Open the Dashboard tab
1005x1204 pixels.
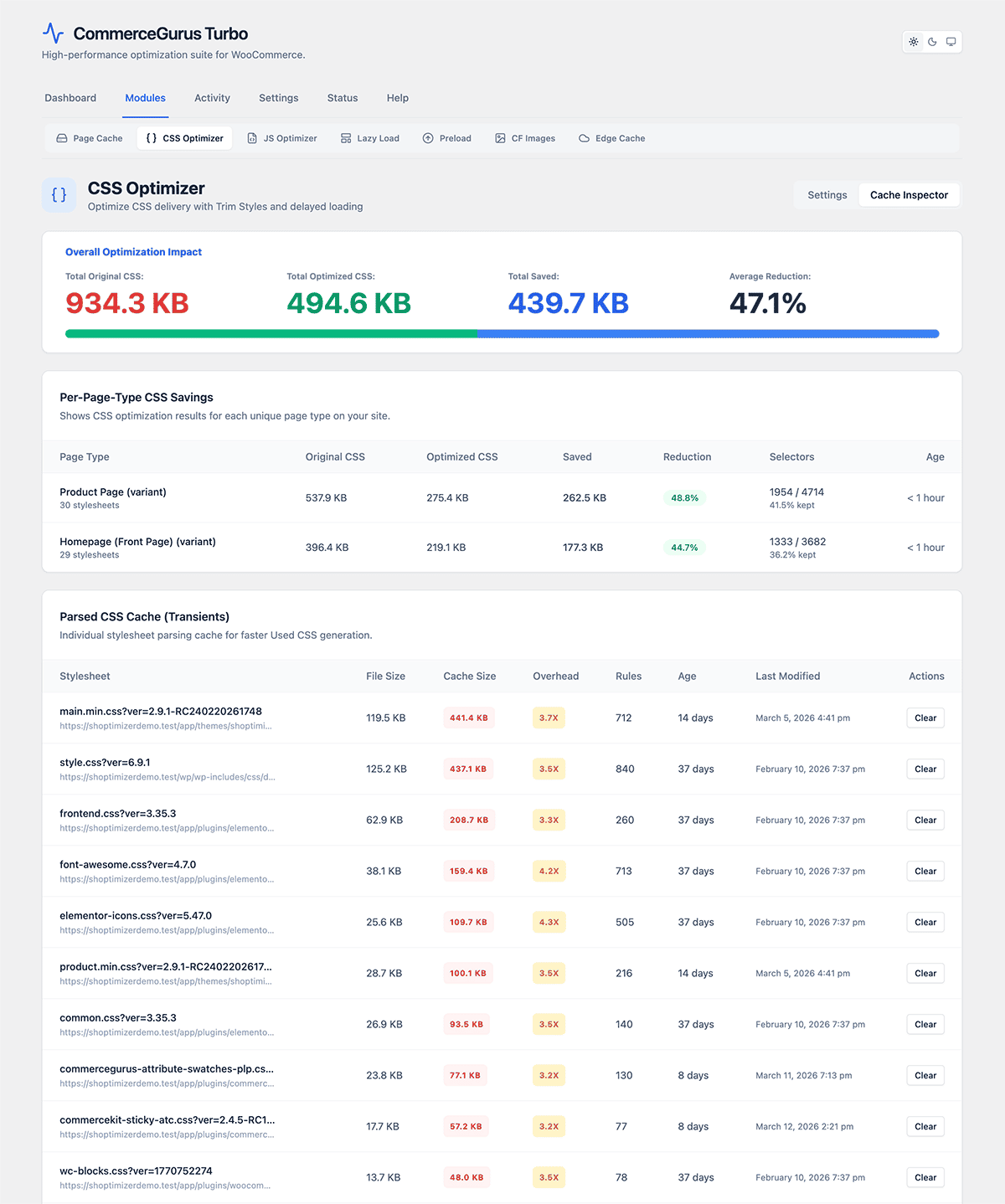(70, 98)
